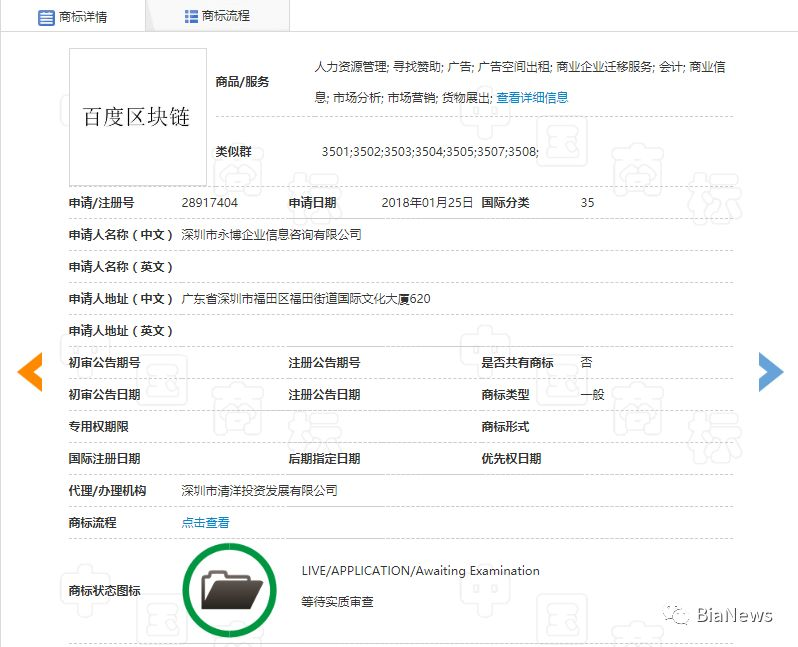
Task: Click the 国际分类 label
Action: [505, 203]
